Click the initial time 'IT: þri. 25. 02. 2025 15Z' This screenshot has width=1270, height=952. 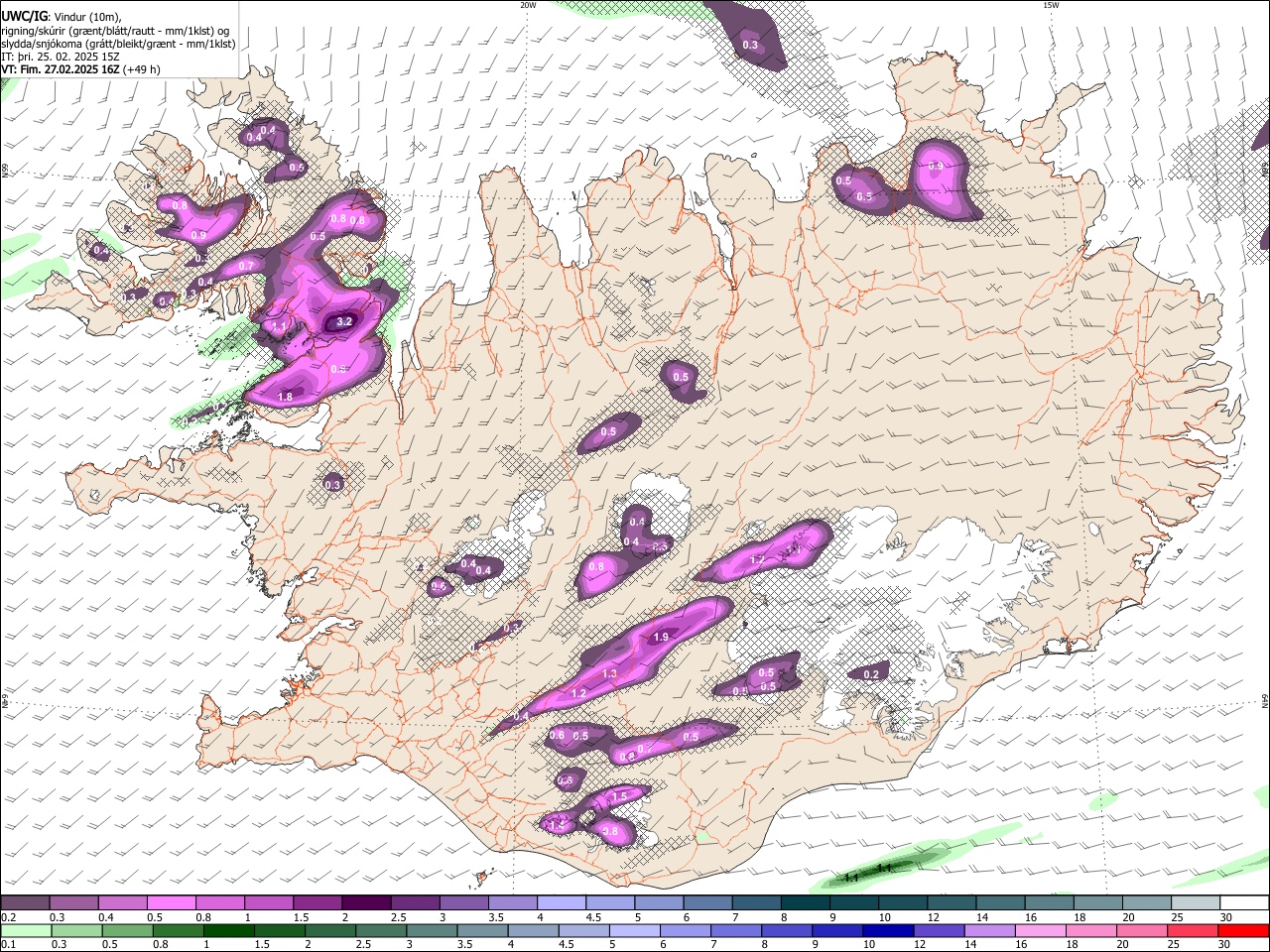point(61,57)
